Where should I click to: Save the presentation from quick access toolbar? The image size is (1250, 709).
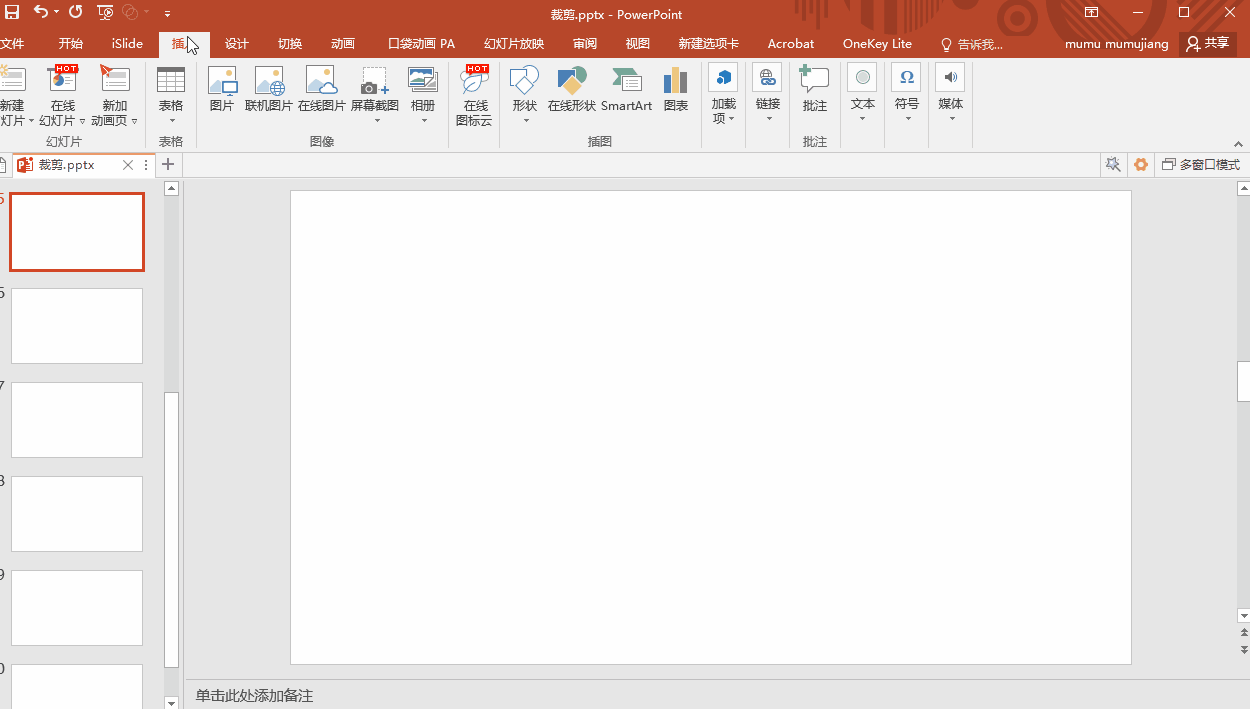12,13
